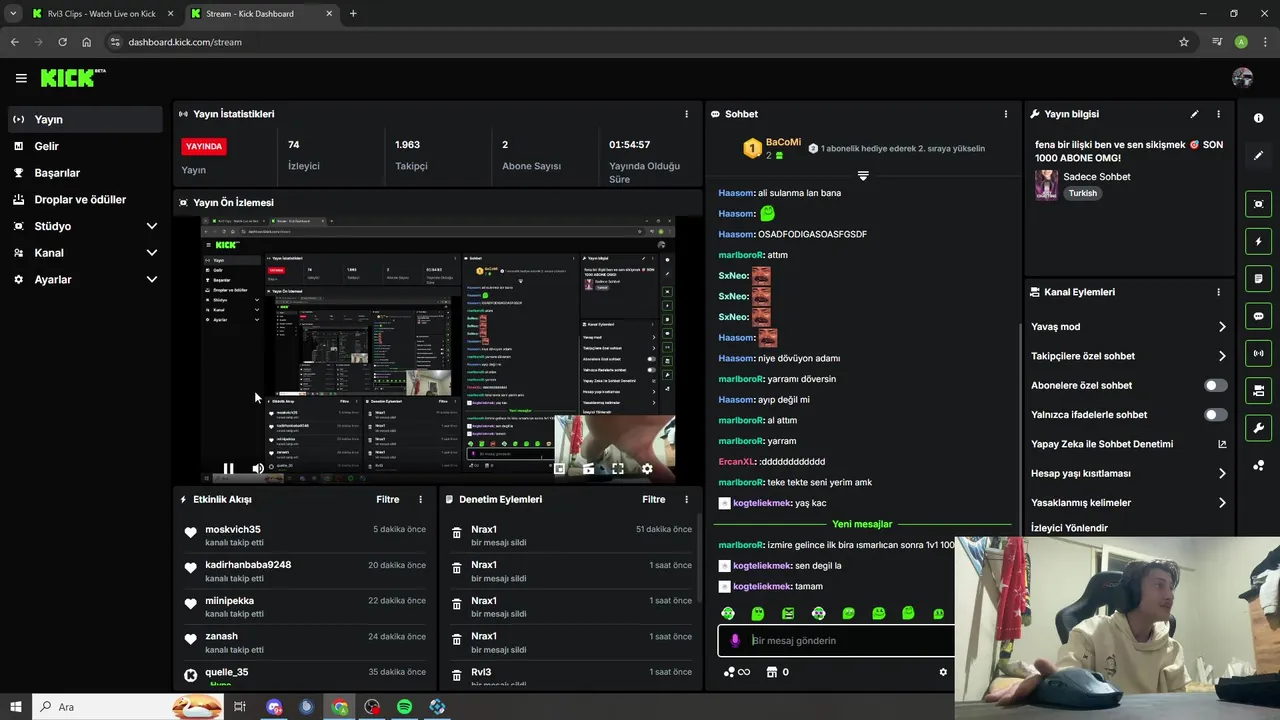Screen dimensions: 1280x720
Task: Expand Takipçilere özel sohbet setting
Action: pyautogui.click(x=1129, y=356)
